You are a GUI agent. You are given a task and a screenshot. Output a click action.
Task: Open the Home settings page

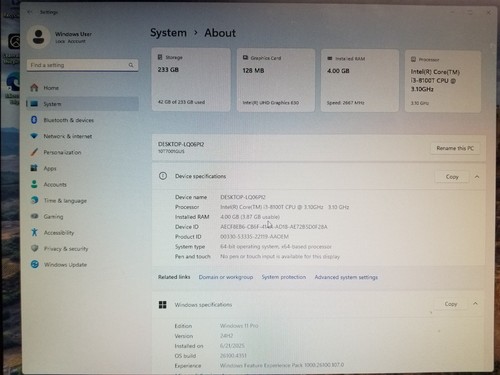coord(82,88)
